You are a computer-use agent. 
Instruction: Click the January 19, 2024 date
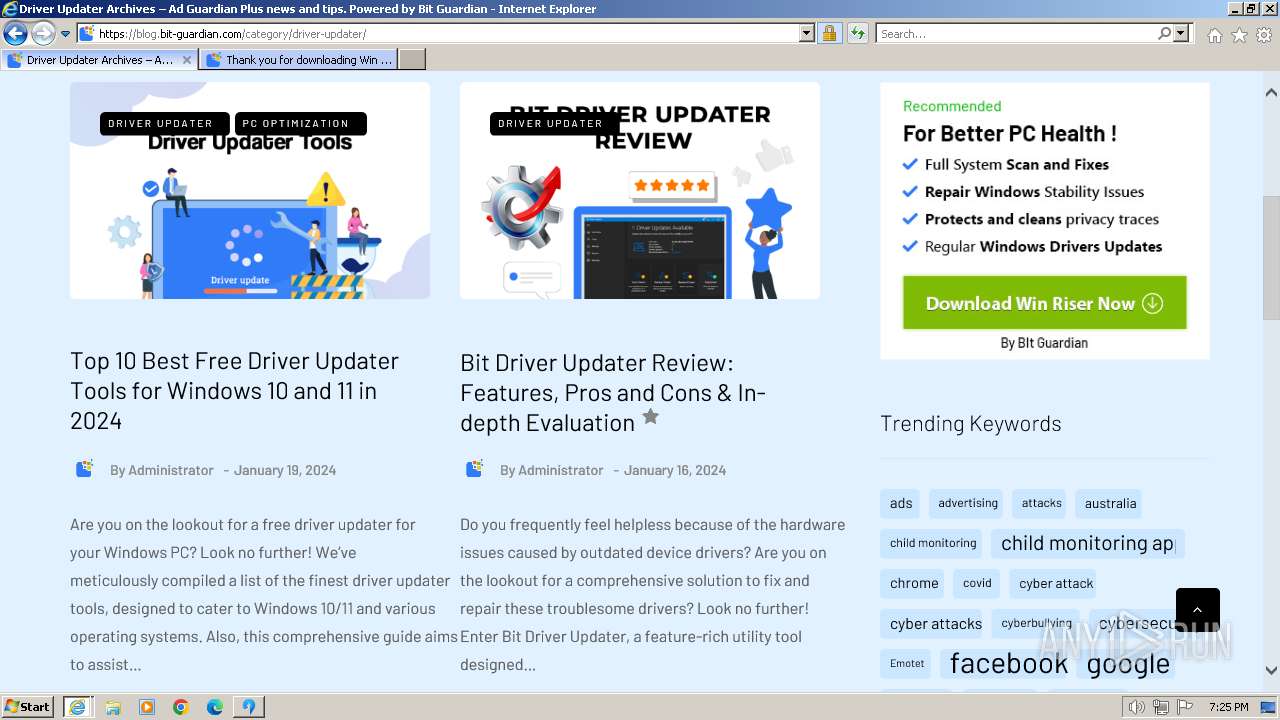285,470
